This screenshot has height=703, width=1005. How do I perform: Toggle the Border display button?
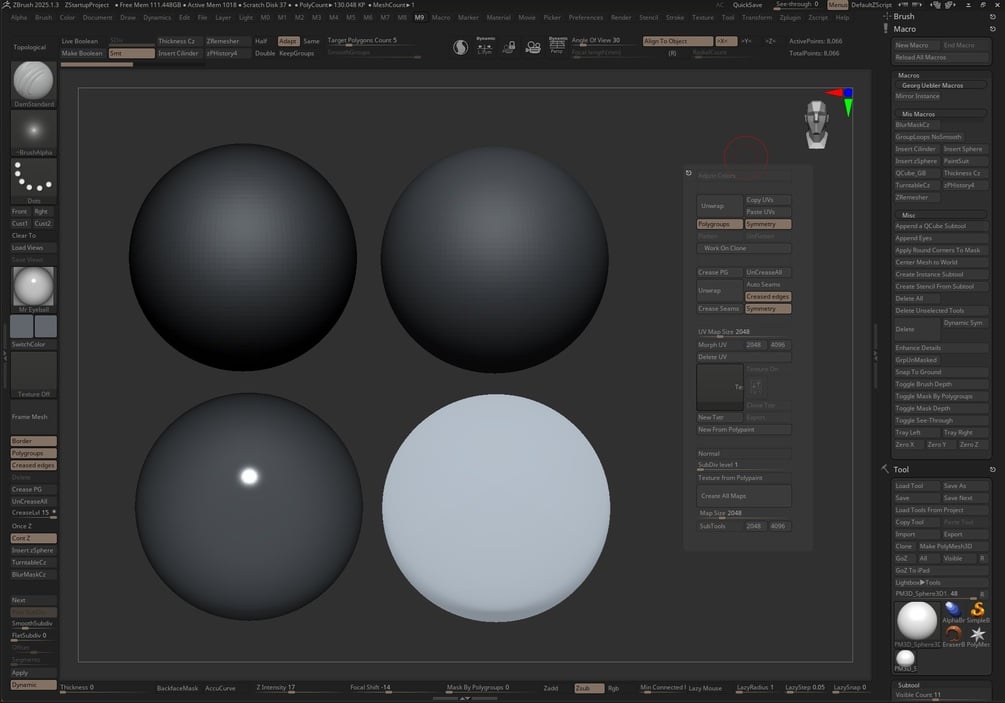pos(33,441)
